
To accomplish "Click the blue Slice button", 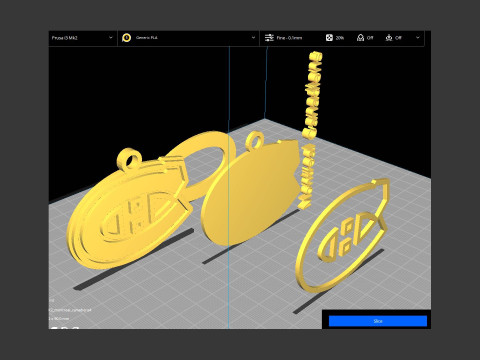I will pos(378,321).
